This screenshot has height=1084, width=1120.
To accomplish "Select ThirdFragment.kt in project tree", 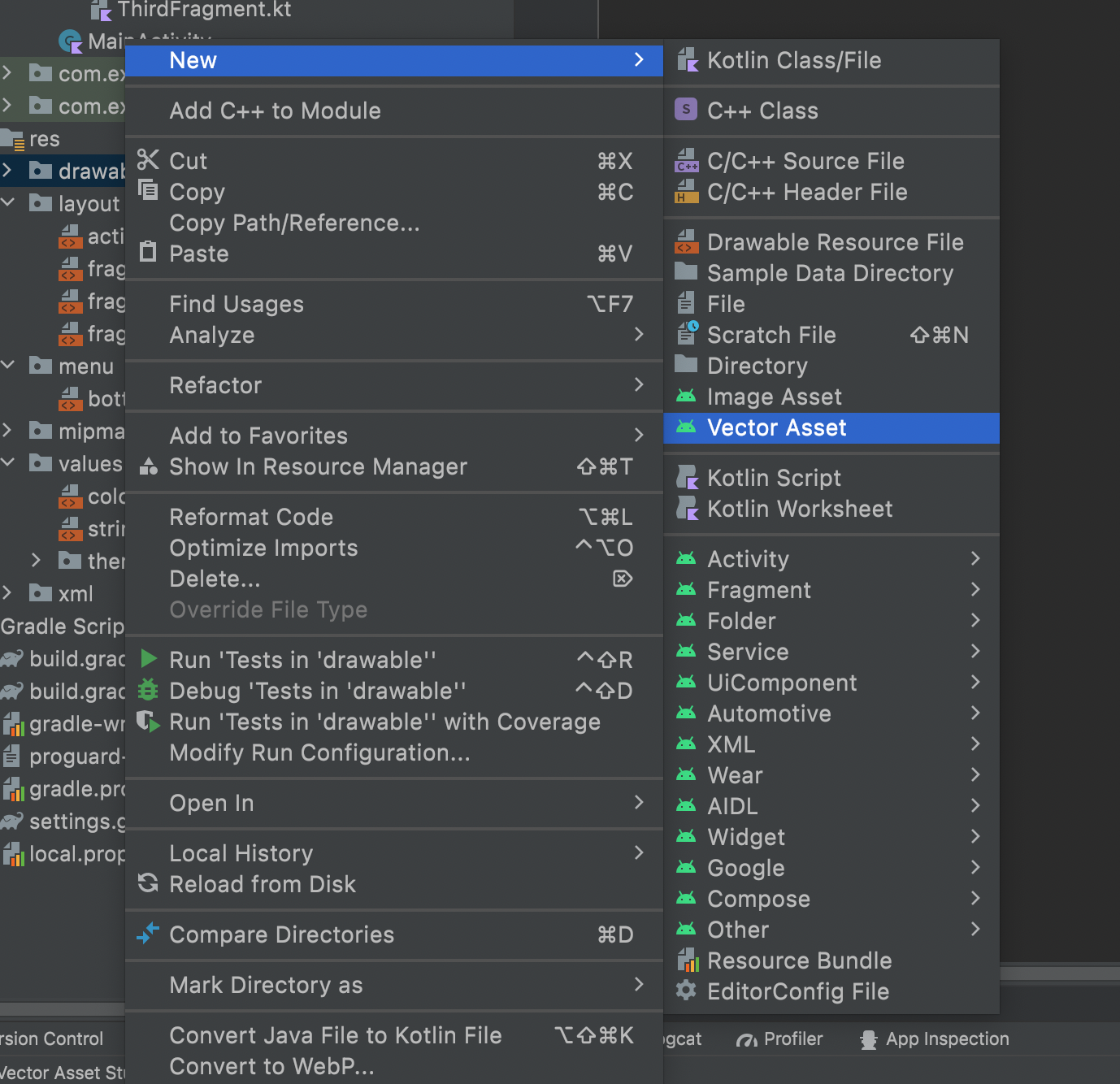I will point(204,10).
